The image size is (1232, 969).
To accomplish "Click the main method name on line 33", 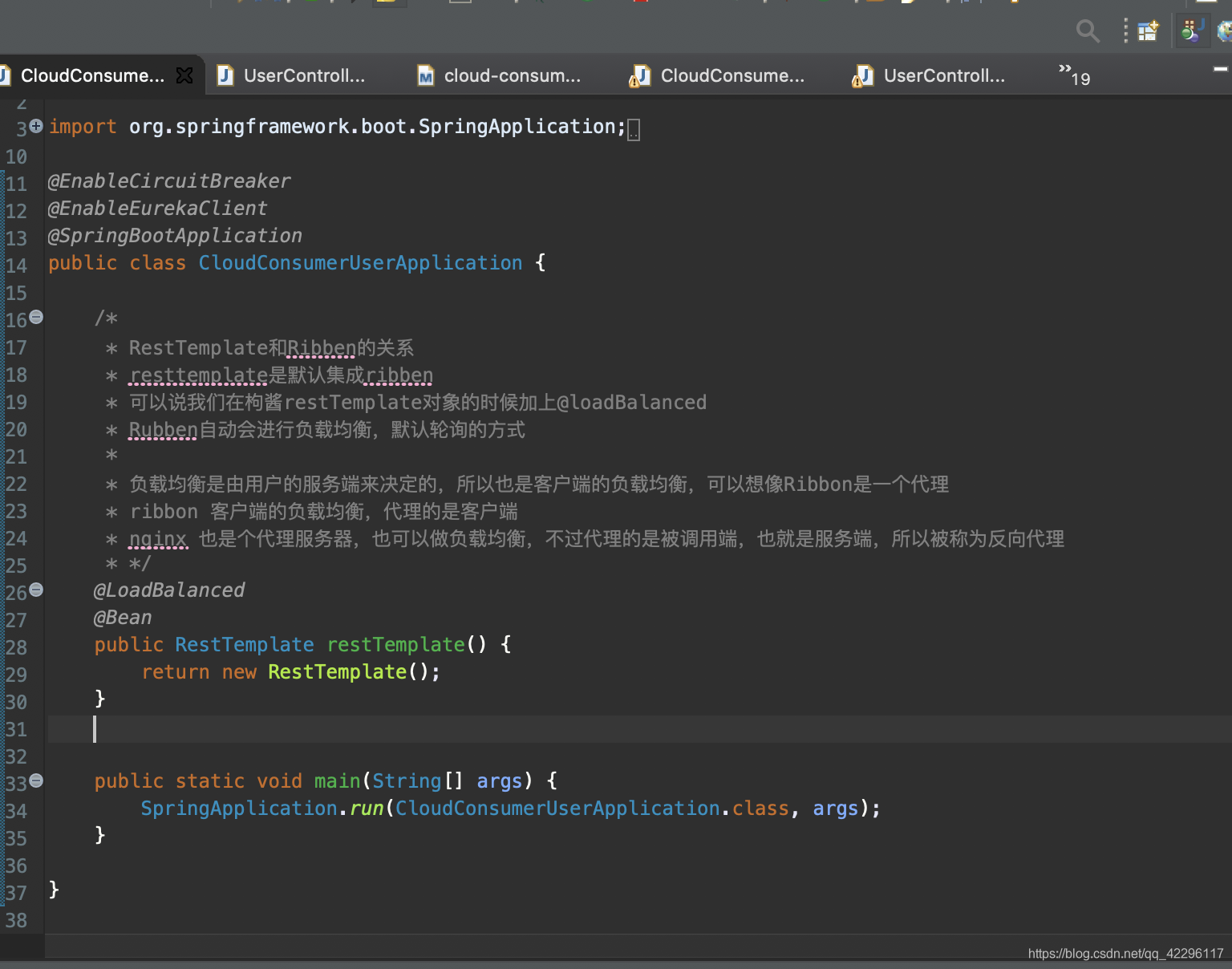I will [x=337, y=781].
